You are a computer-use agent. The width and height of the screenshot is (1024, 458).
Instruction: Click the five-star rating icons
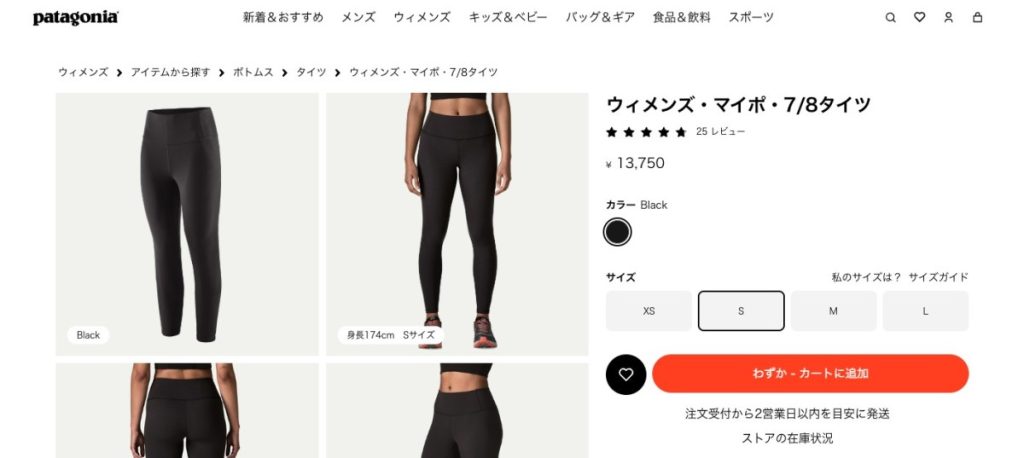click(x=646, y=132)
